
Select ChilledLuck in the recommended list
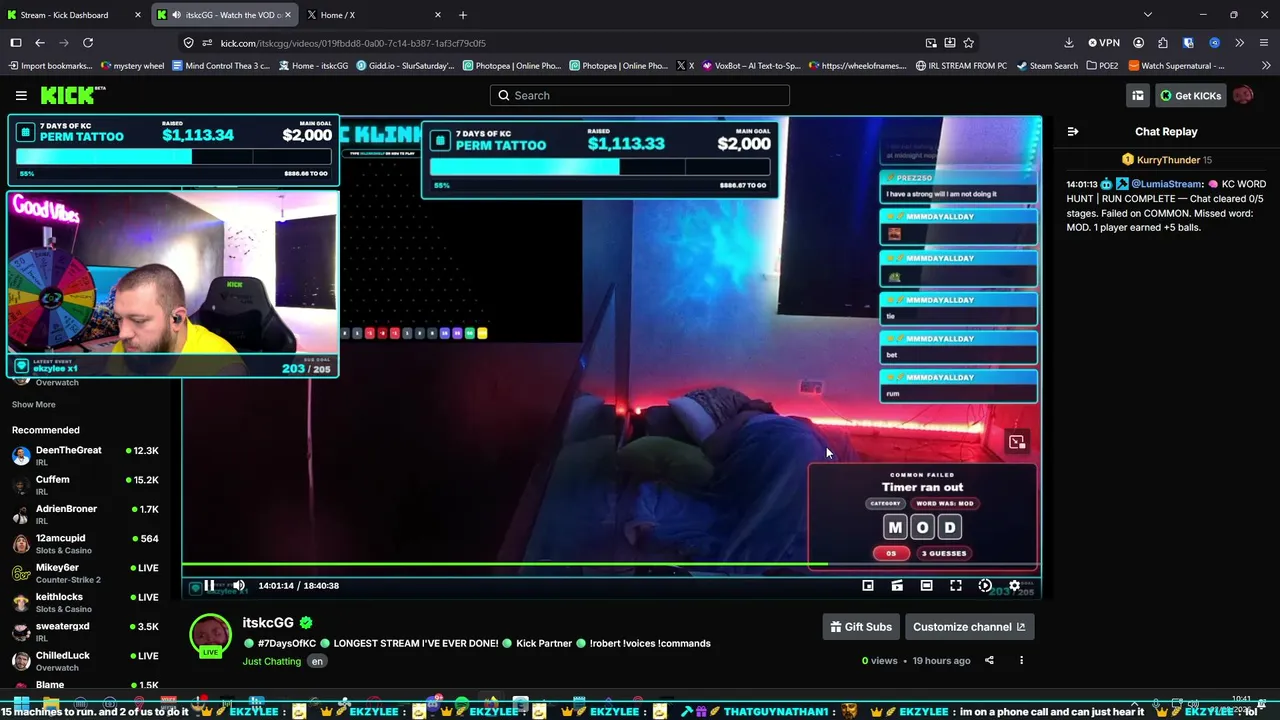tap(85, 660)
